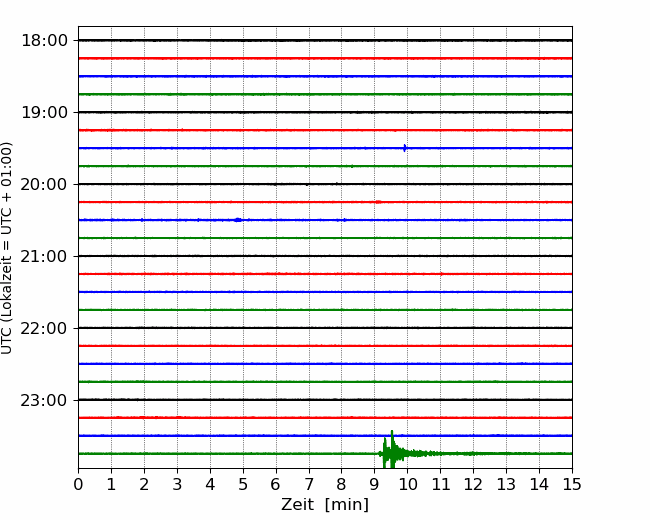Select the 9 minute tick label

(374, 485)
